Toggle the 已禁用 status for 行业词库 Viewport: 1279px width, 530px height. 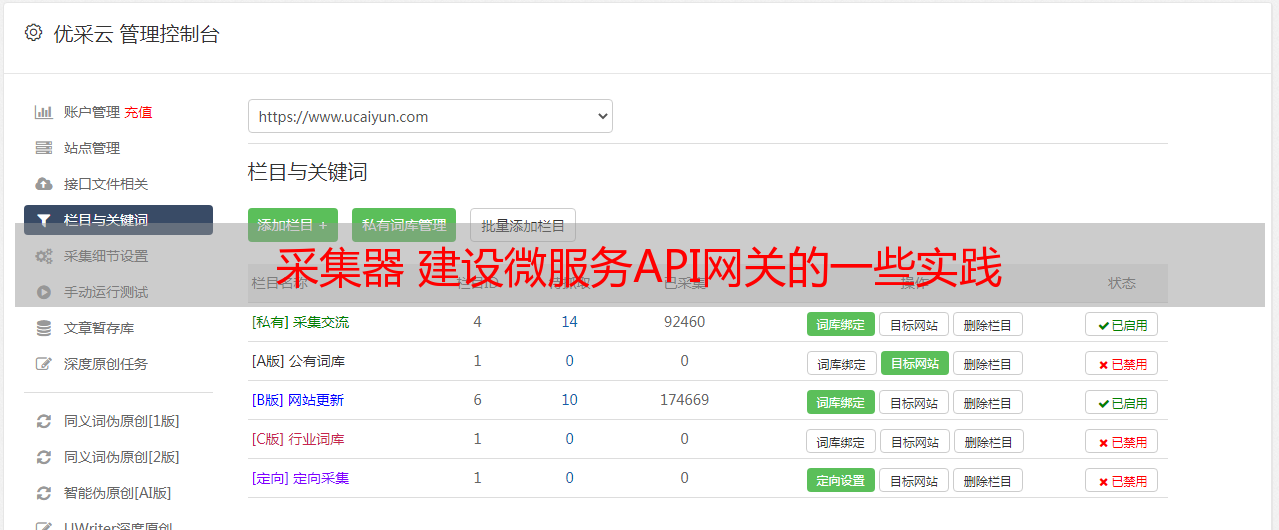pos(1122,441)
